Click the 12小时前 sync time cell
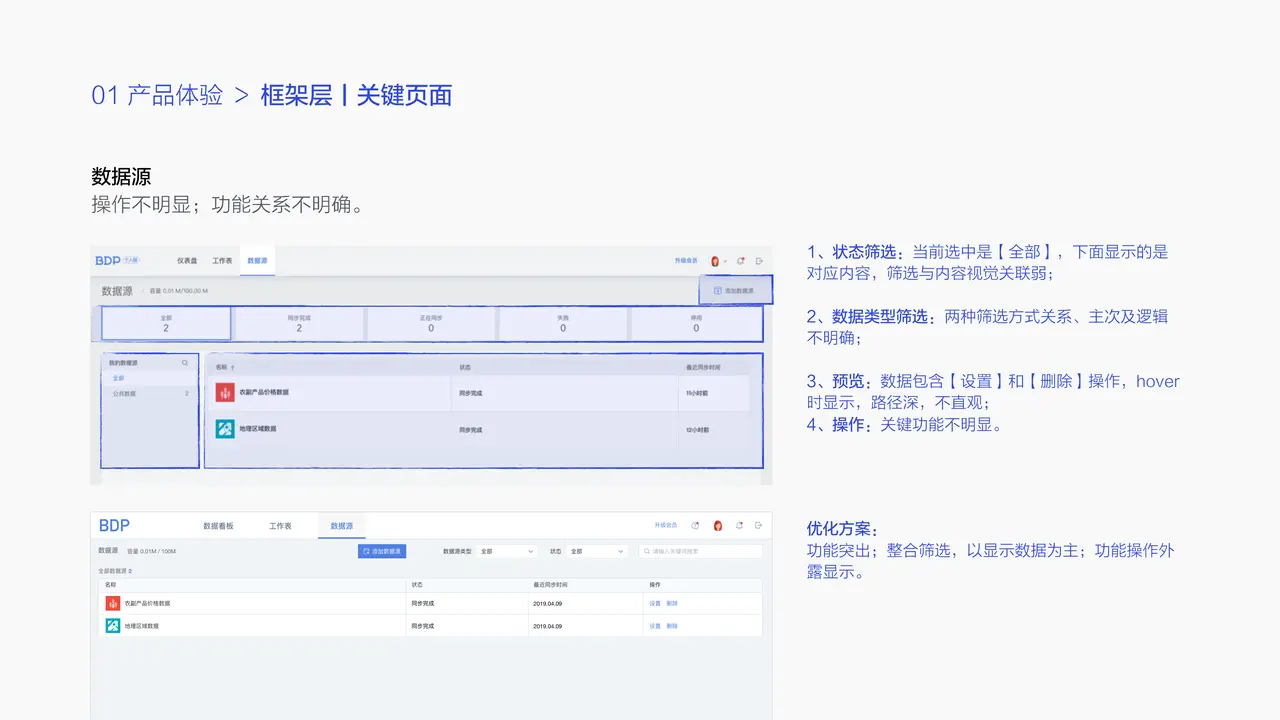 pyautogui.click(x=697, y=430)
